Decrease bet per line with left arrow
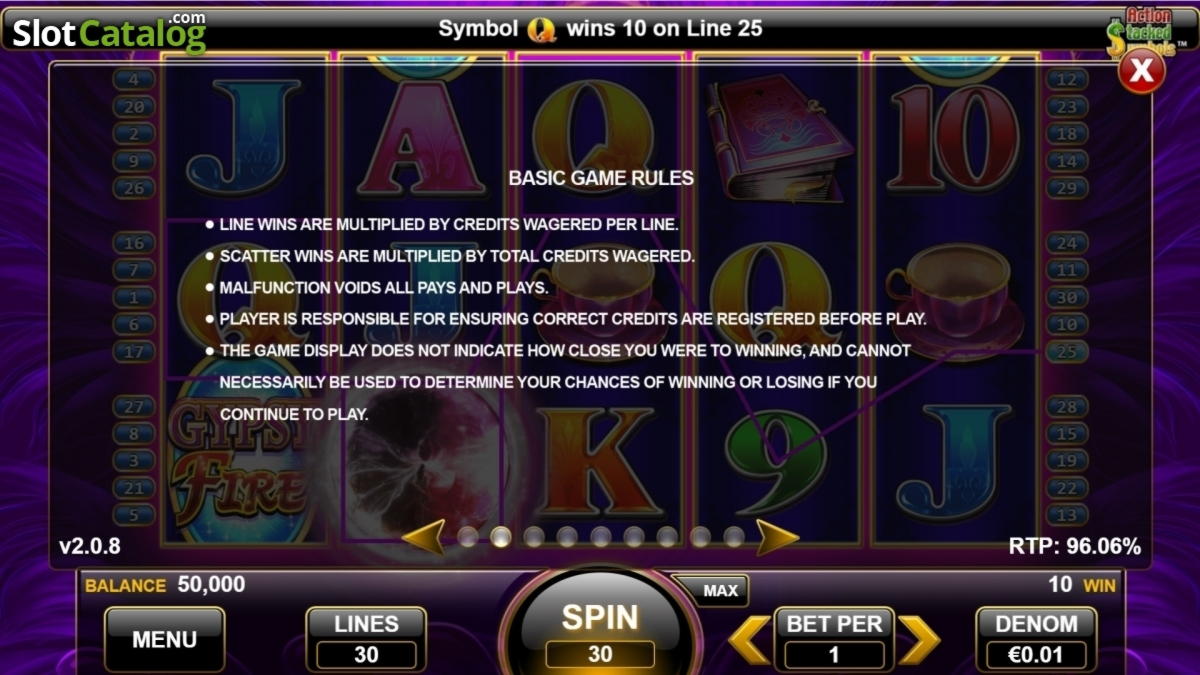Viewport: 1200px width, 675px height. [x=748, y=640]
